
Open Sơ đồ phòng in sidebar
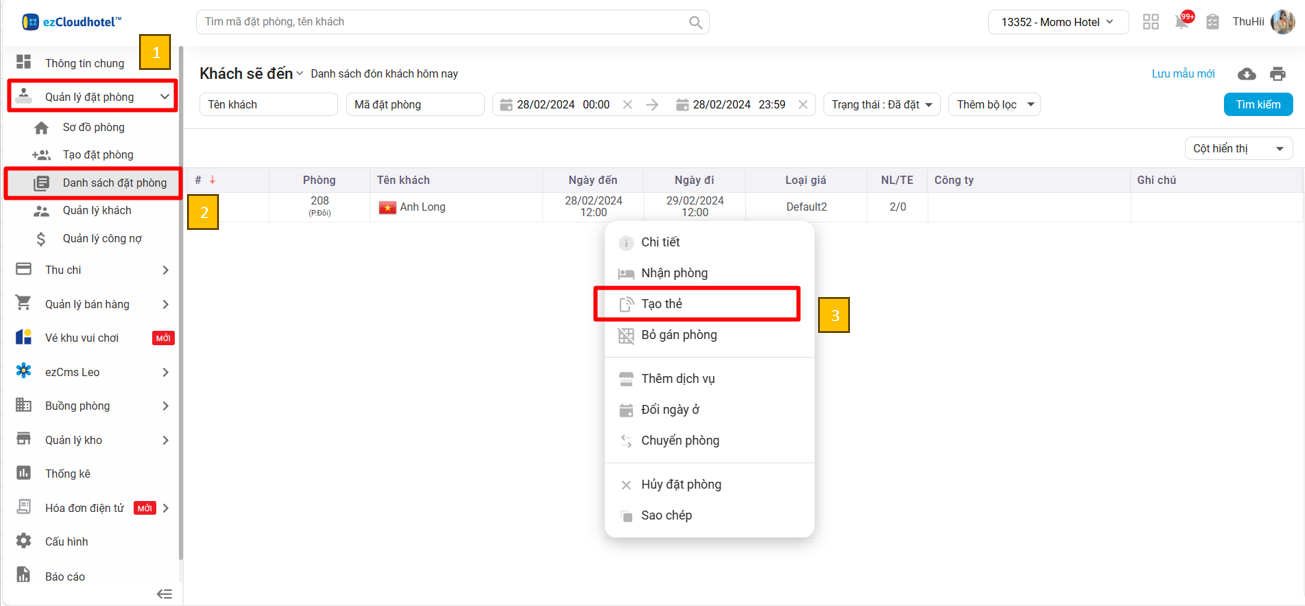pyautogui.click(x=93, y=128)
